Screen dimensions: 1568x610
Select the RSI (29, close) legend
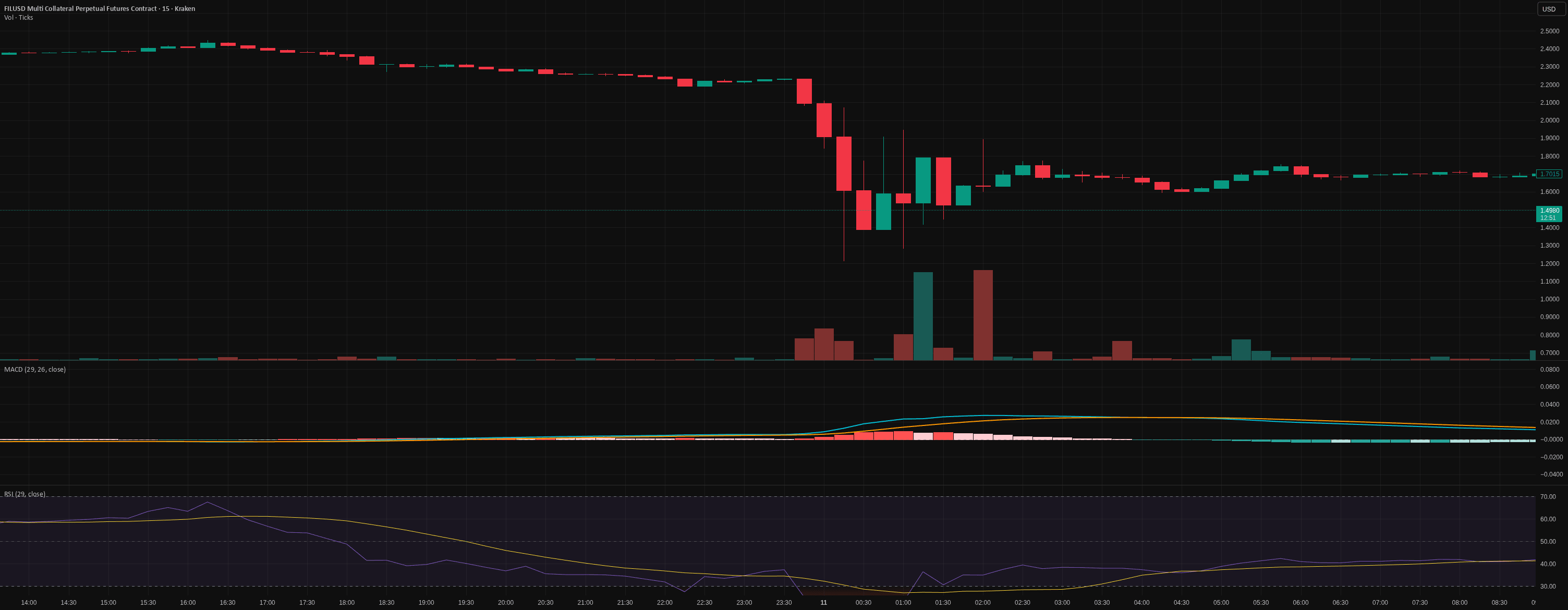pyautogui.click(x=25, y=494)
